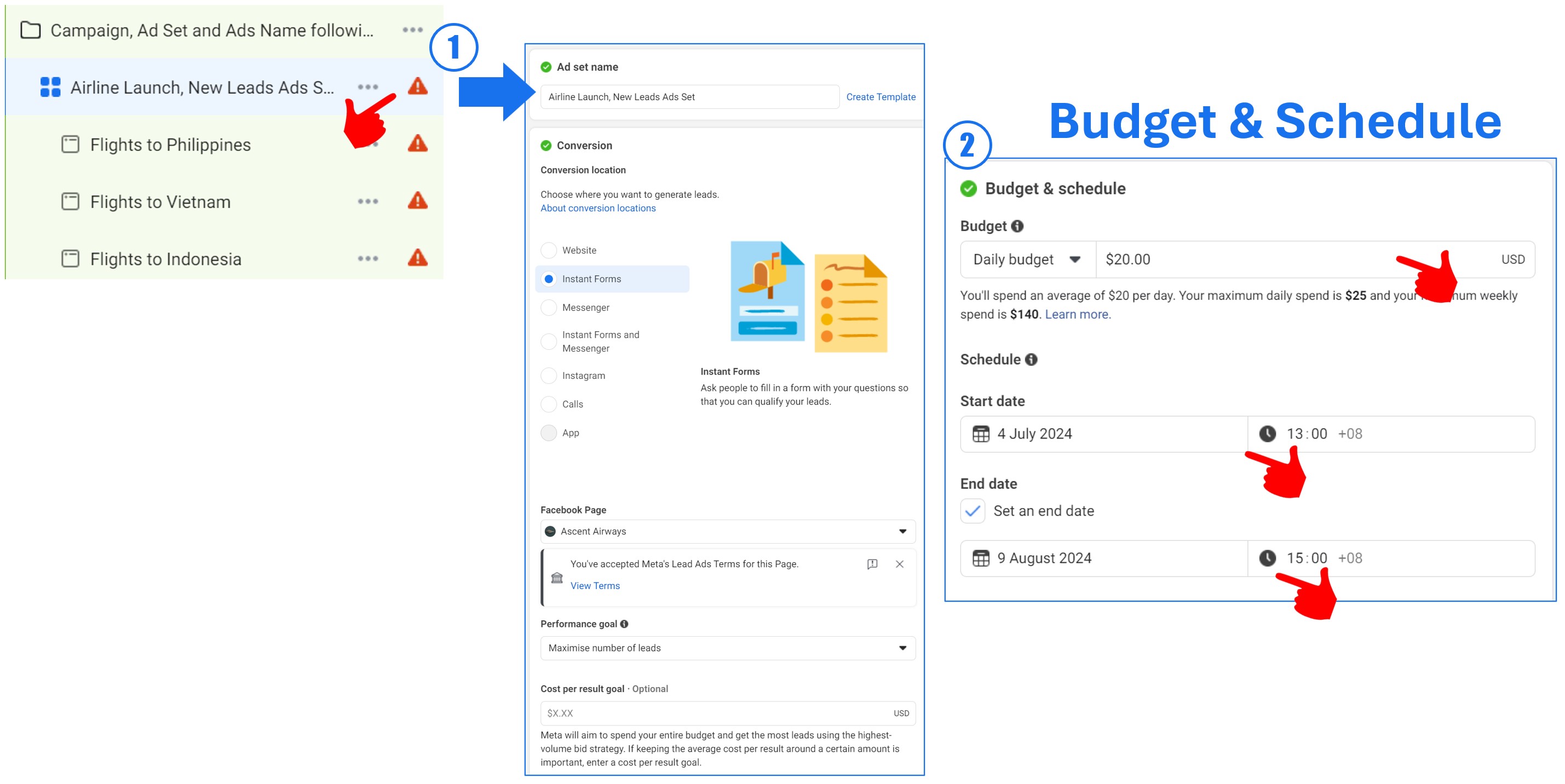Image resolution: width=1565 pixels, height=784 pixels.
Task: Open the Performance goal dropdown
Action: coord(727,648)
